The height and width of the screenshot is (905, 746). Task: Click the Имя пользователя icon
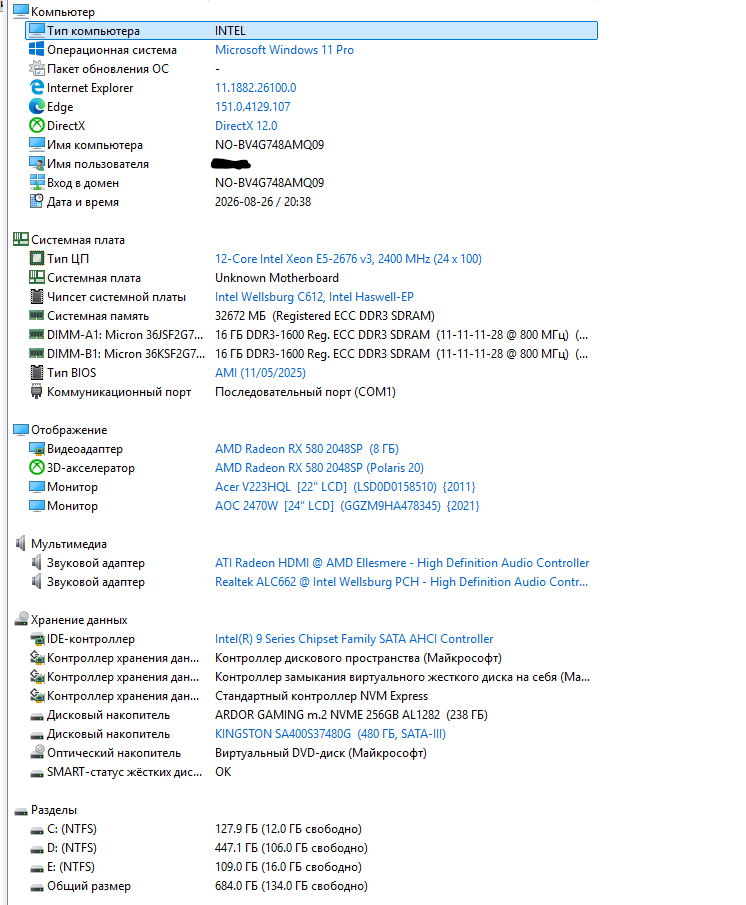click(x=36, y=164)
